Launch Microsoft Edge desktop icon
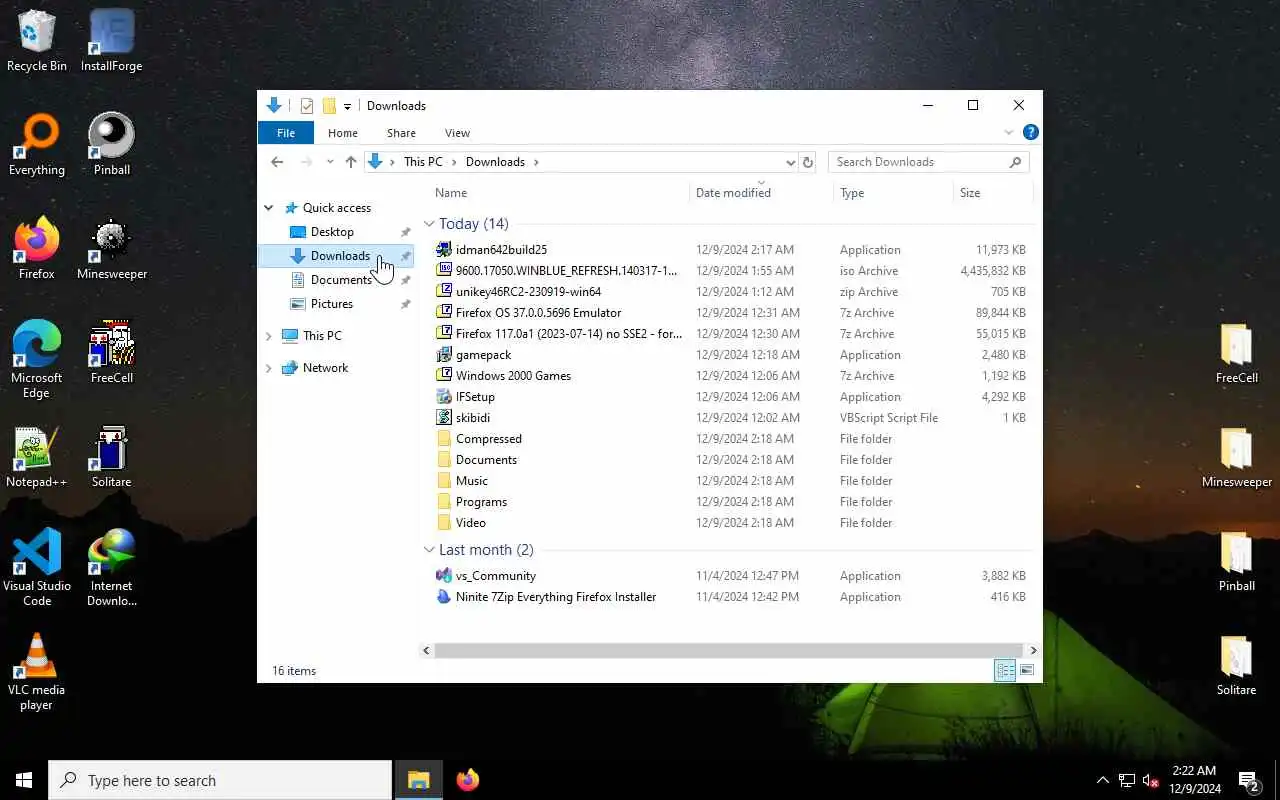This screenshot has height=800, width=1280. (37, 360)
